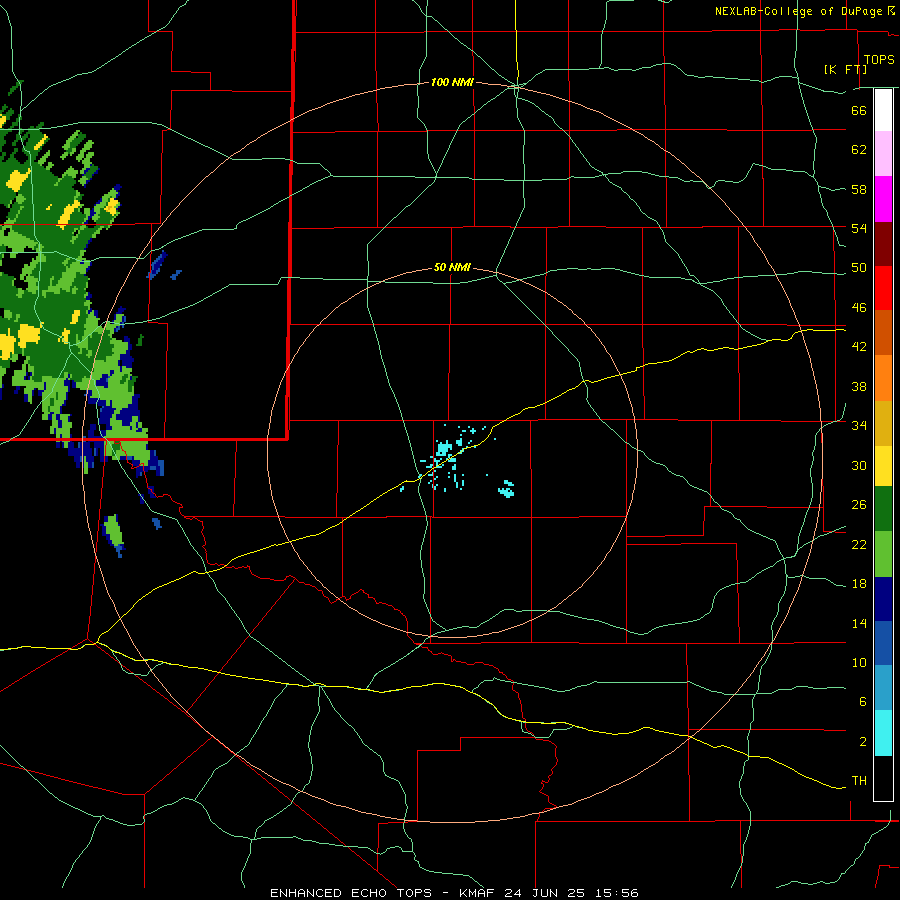The image size is (900, 900).
Task: Click the TH label beside legend
Action: [x=859, y=781]
